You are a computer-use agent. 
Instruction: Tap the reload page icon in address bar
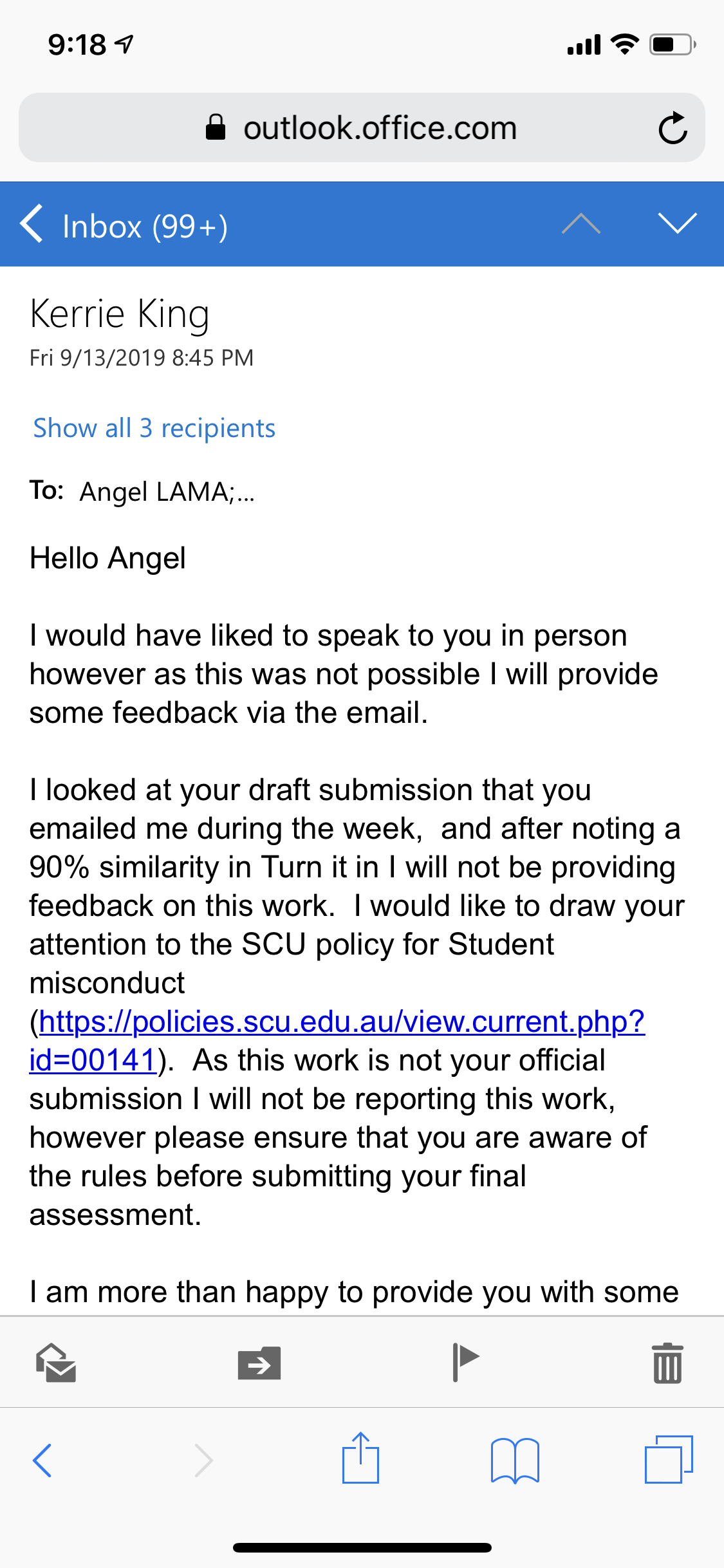tap(673, 127)
